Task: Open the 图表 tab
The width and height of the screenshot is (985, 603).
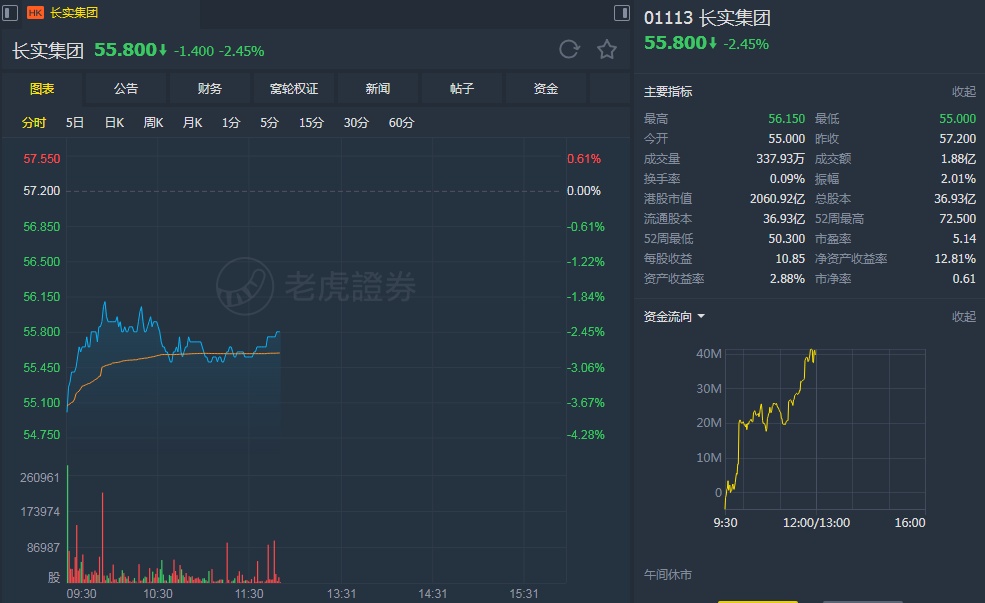Action: [42, 89]
